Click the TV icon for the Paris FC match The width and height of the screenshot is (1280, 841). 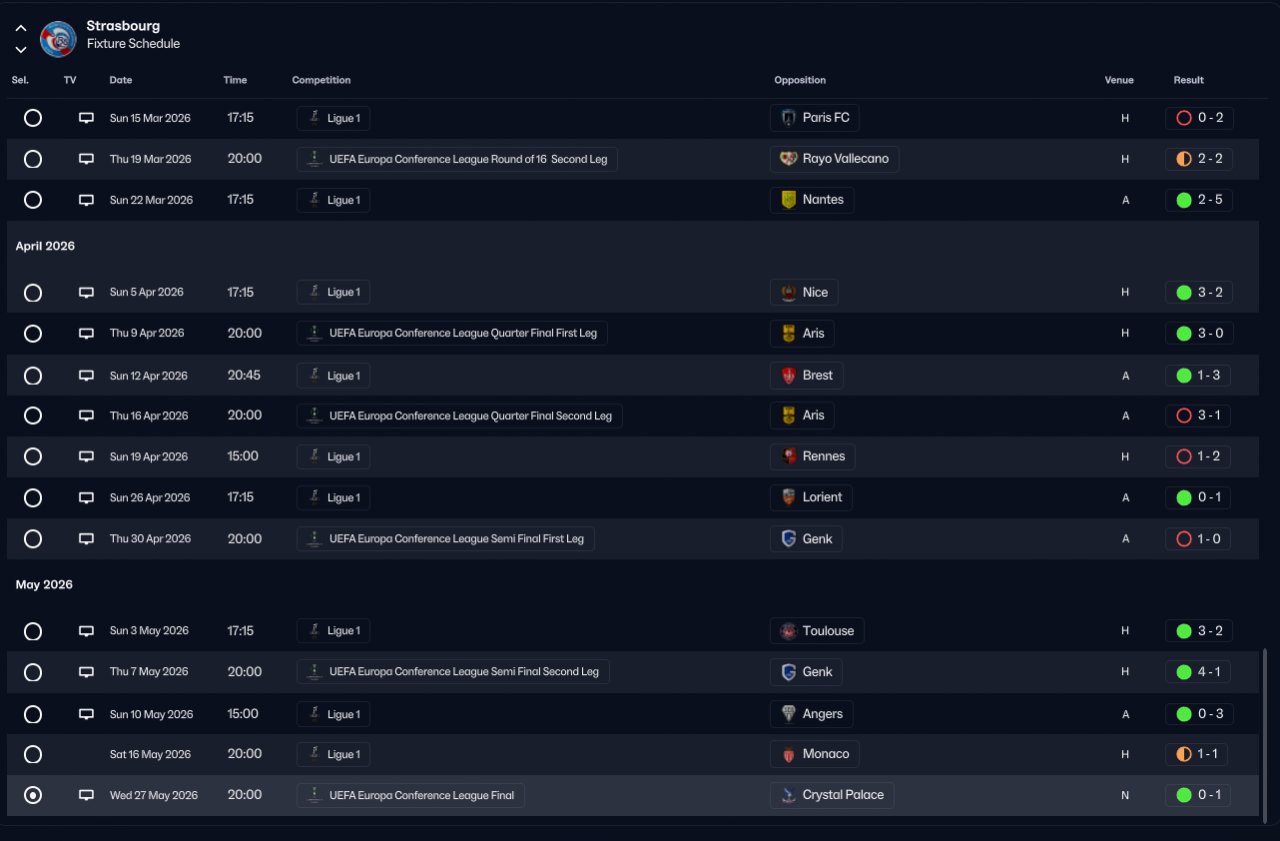(87, 118)
